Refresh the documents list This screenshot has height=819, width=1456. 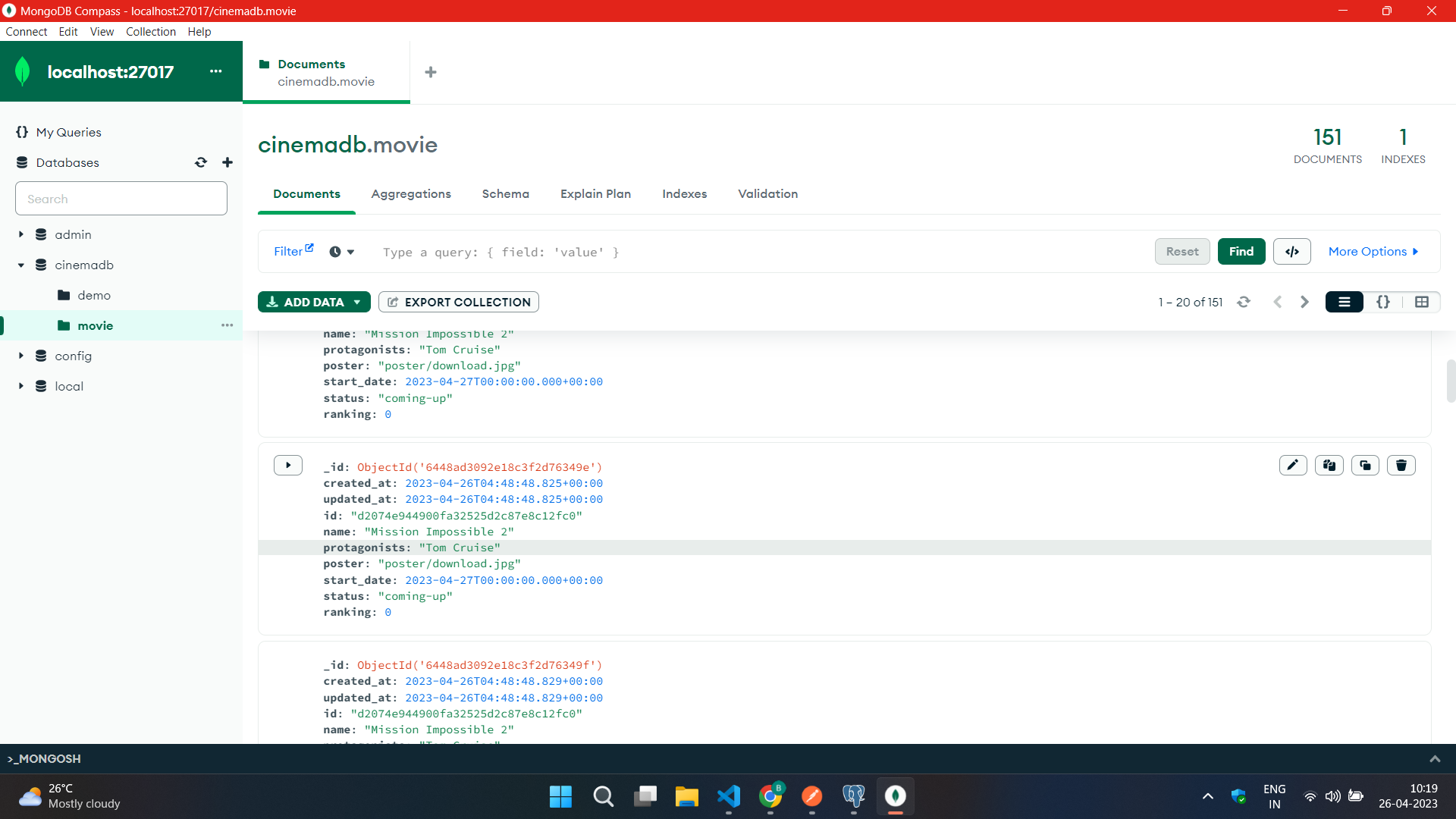(1244, 302)
